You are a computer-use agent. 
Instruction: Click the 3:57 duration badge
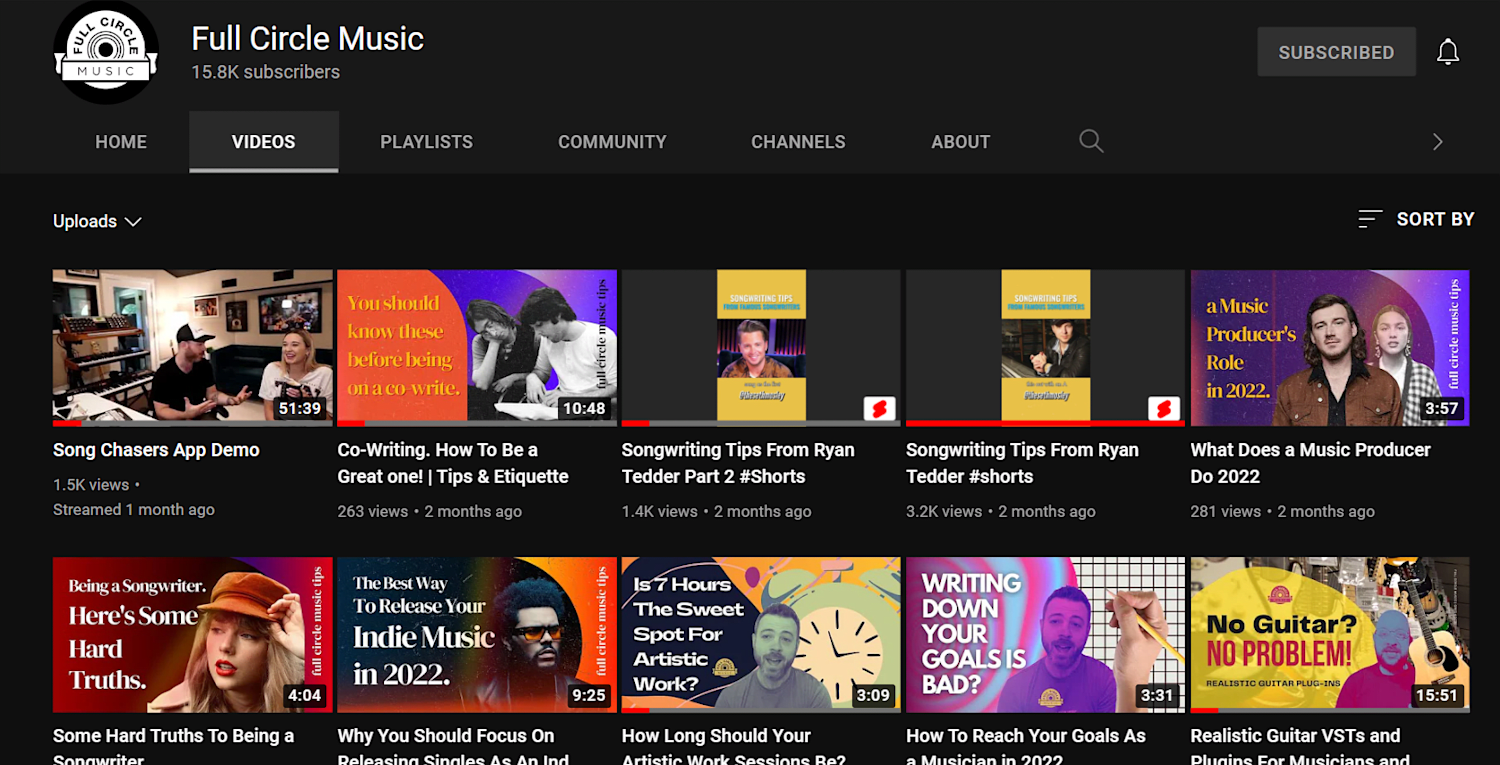point(1441,408)
